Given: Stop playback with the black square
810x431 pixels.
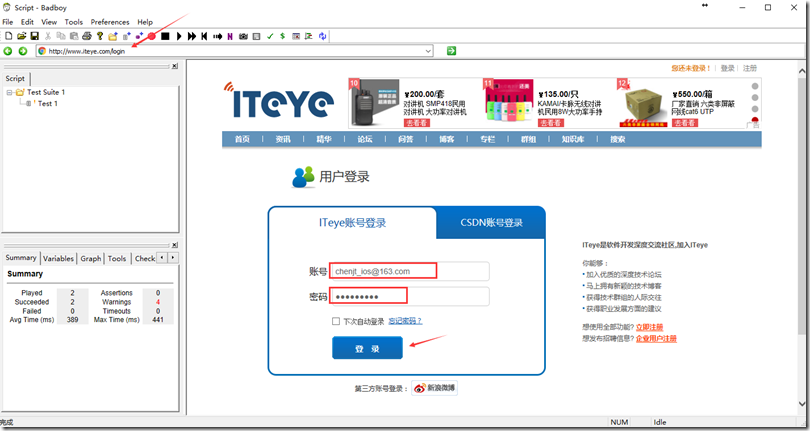Looking at the screenshot, I should click(165, 36).
